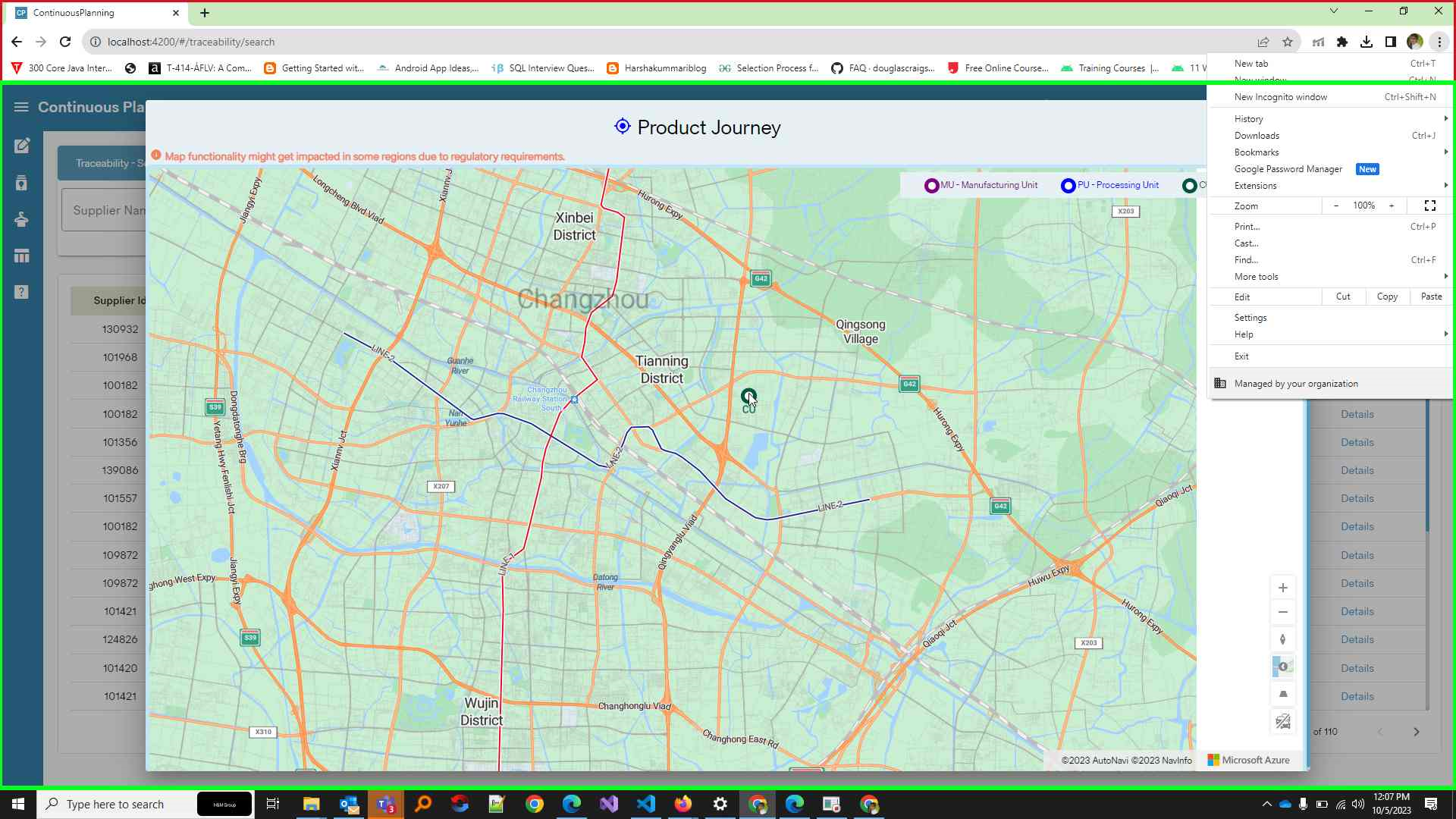Click supplier id 130932 cell

click(121, 329)
